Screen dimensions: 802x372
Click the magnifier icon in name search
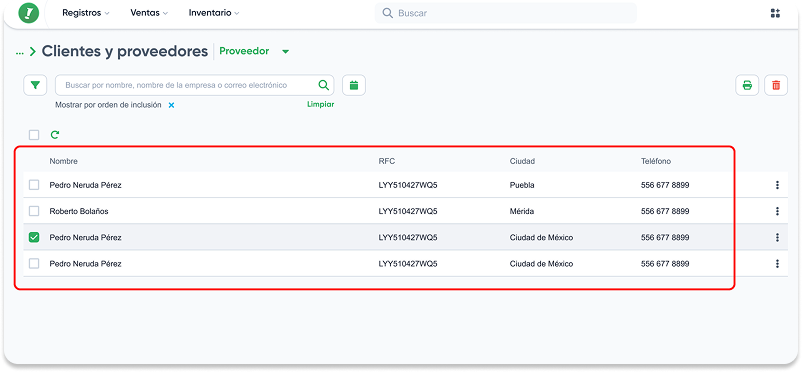(323, 85)
